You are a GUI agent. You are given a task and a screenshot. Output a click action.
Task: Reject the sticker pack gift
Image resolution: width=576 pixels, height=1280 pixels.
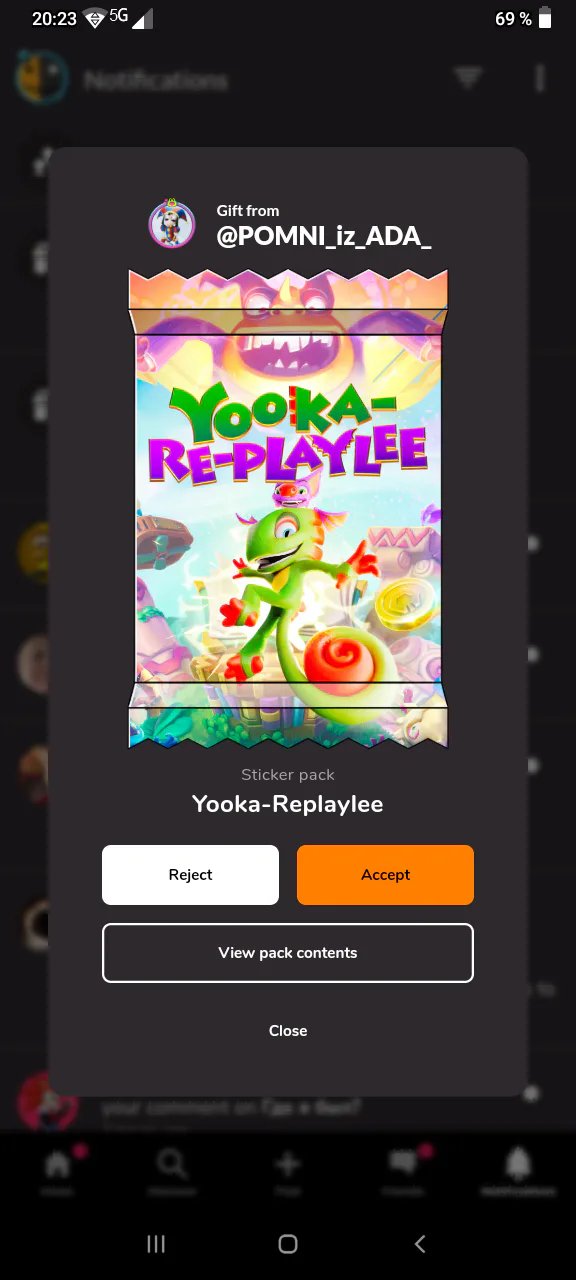[x=190, y=875]
